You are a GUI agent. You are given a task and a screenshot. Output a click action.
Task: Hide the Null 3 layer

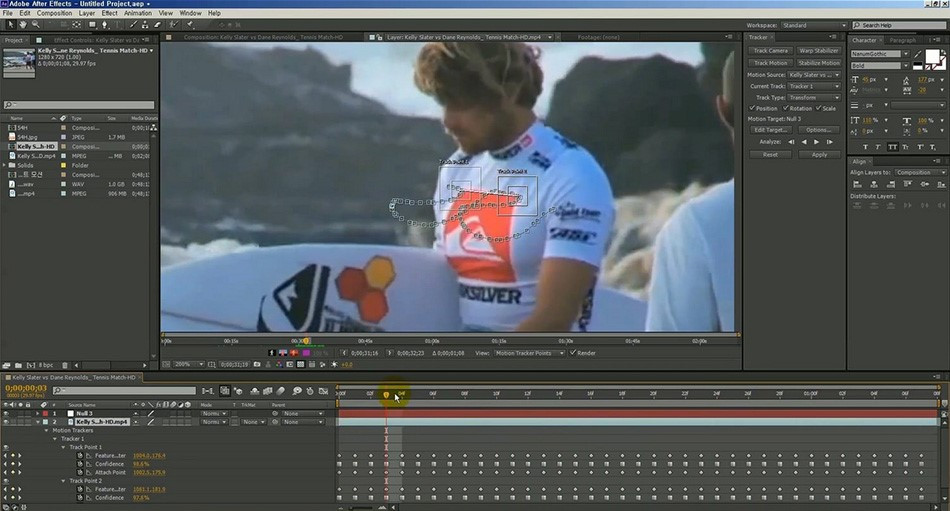6,413
